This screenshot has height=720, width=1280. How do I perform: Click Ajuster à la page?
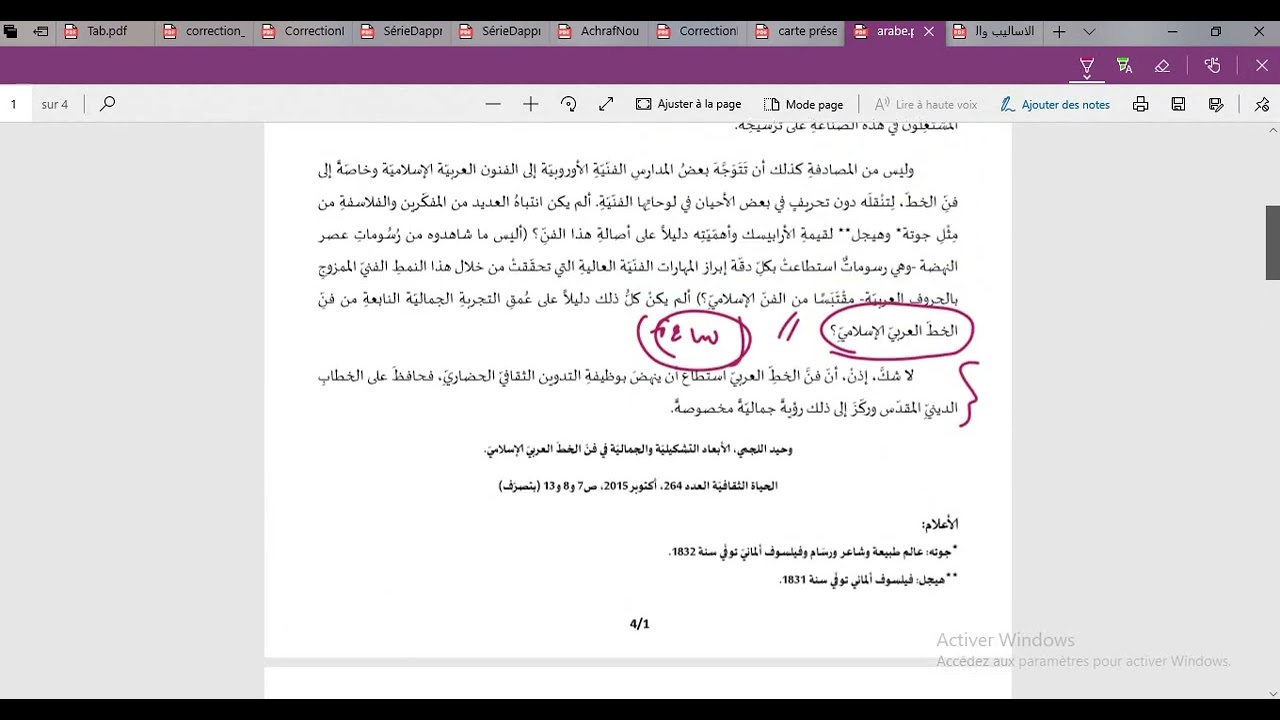click(688, 104)
